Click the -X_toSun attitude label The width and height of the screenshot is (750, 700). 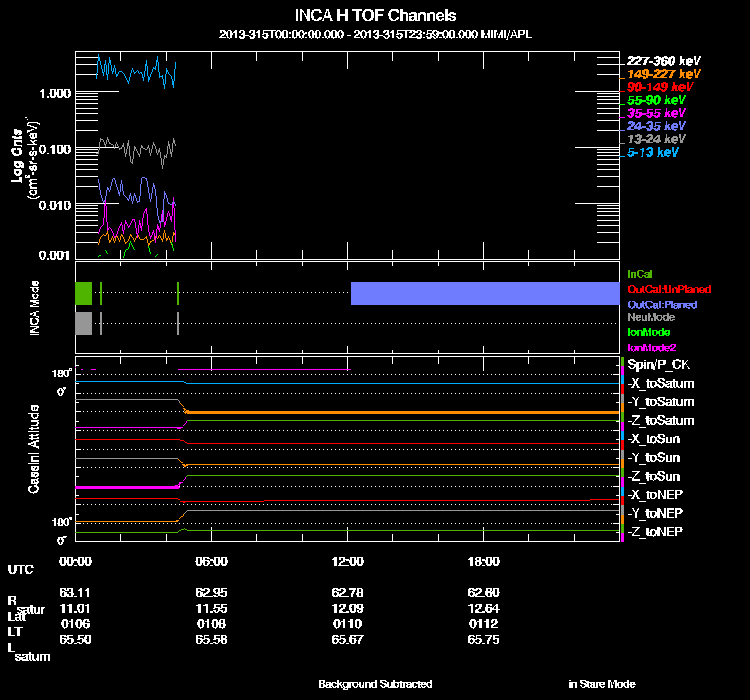[653, 439]
